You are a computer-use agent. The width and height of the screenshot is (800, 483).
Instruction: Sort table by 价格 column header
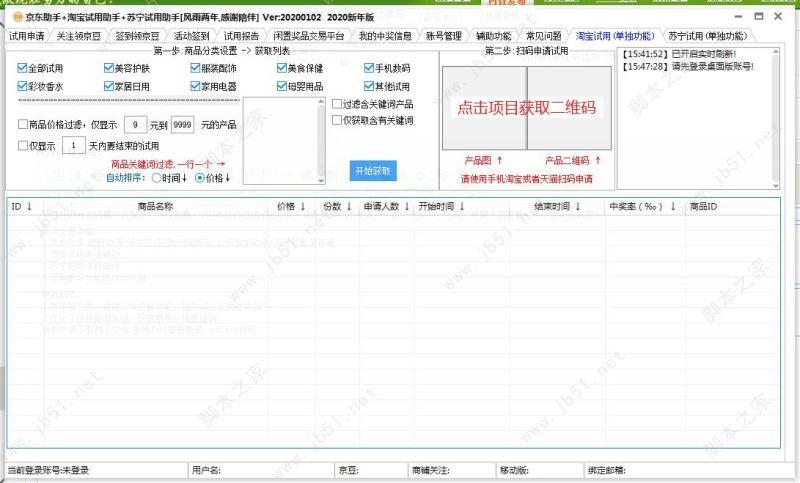coord(291,206)
